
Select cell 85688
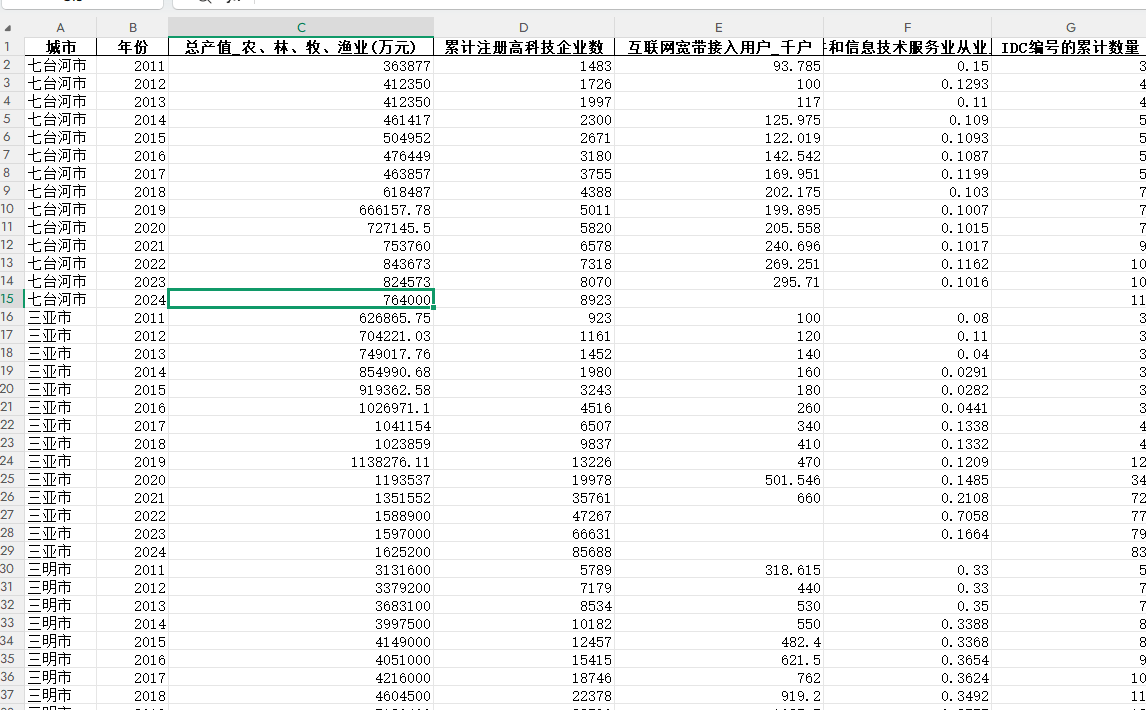(523, 551)
